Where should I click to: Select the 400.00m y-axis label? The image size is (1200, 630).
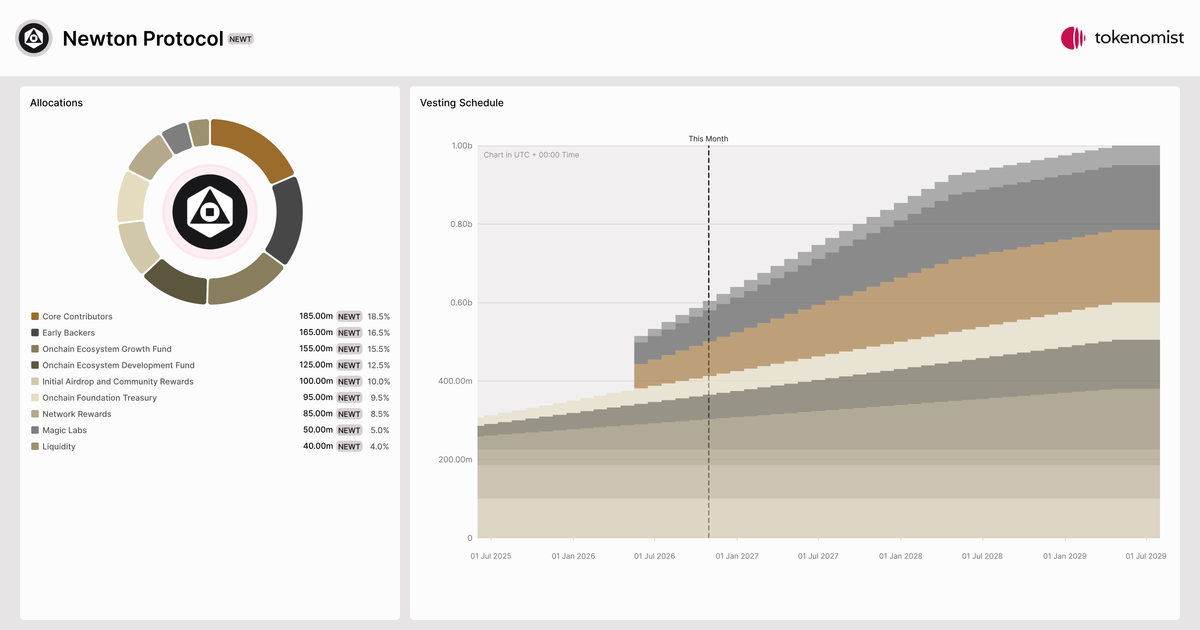456,381
